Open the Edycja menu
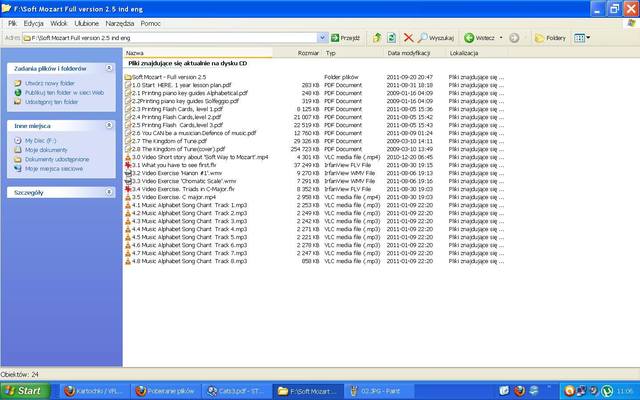 coord(33,24)
